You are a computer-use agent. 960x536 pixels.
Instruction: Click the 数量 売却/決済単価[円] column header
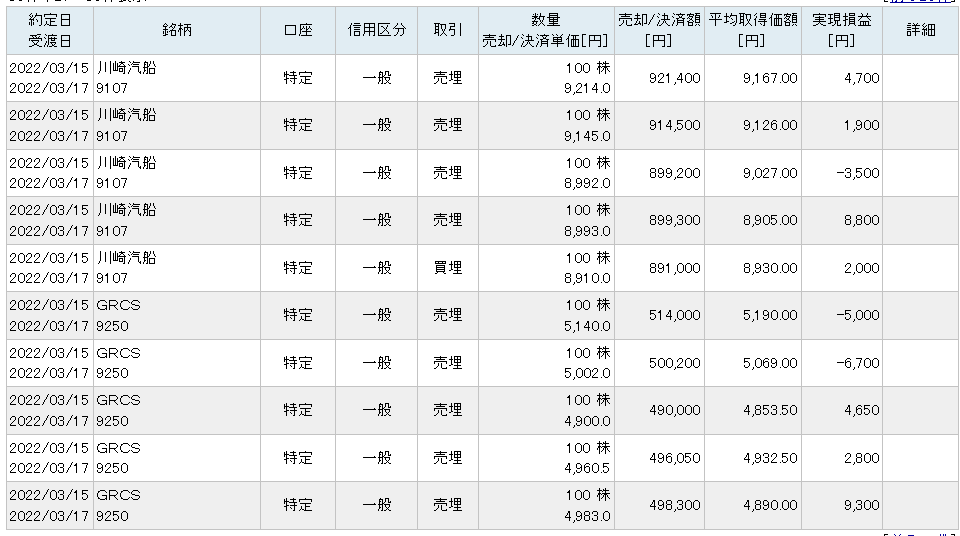coord(546,31)
